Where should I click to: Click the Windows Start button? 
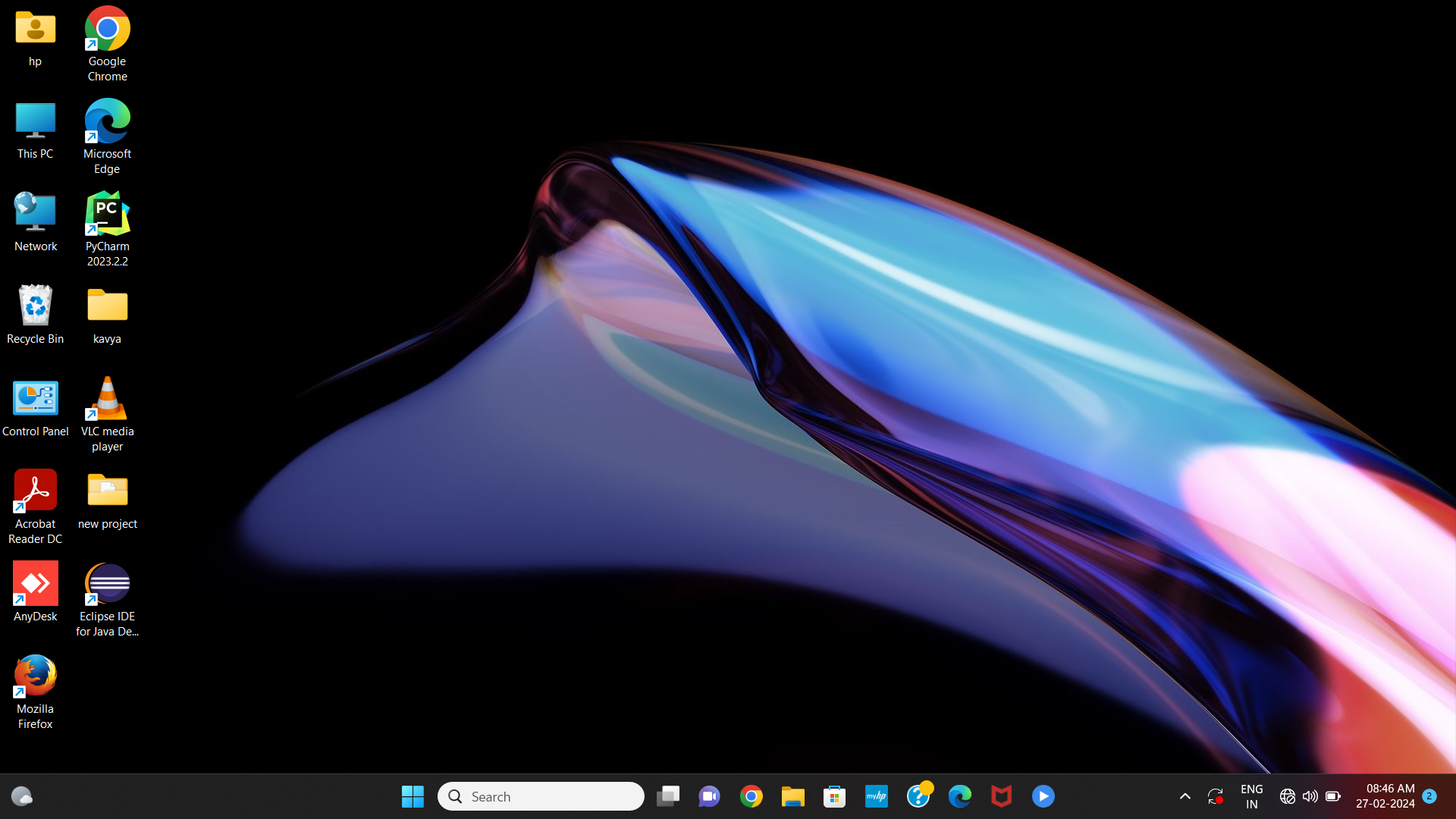click(413, 796)
